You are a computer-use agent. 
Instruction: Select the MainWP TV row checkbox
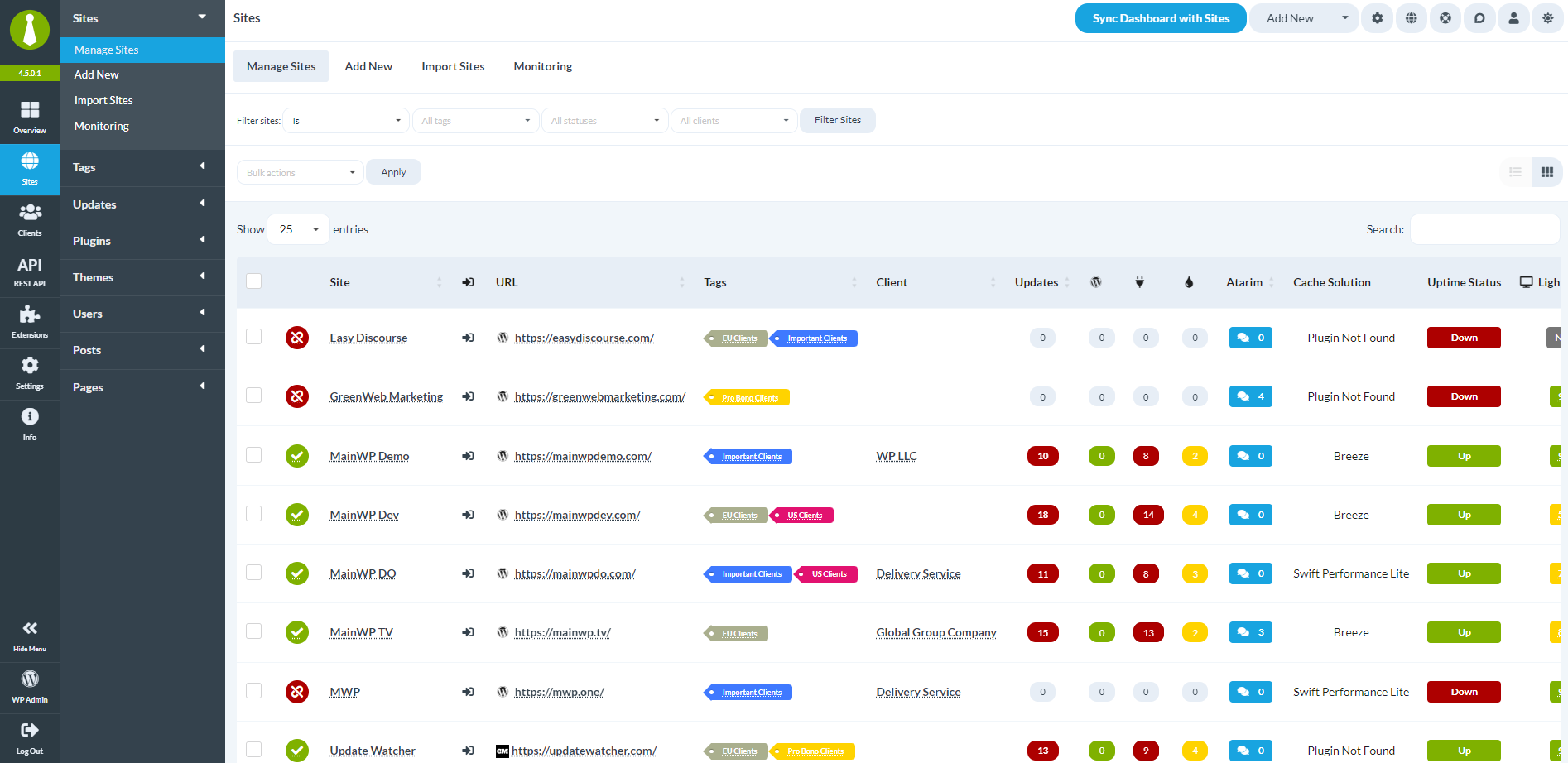point(254,631)
